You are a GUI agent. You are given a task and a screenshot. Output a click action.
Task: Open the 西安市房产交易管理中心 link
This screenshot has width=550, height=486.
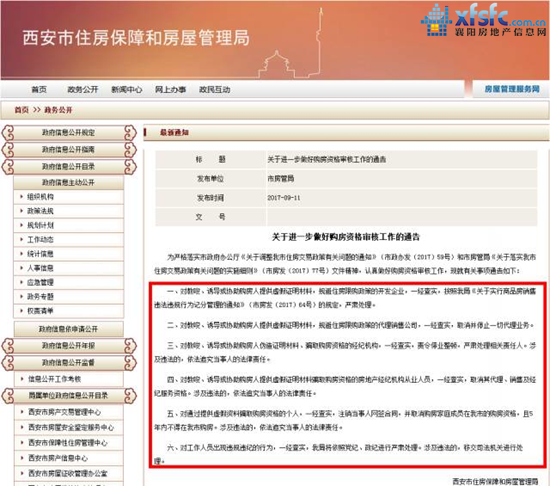65,412
